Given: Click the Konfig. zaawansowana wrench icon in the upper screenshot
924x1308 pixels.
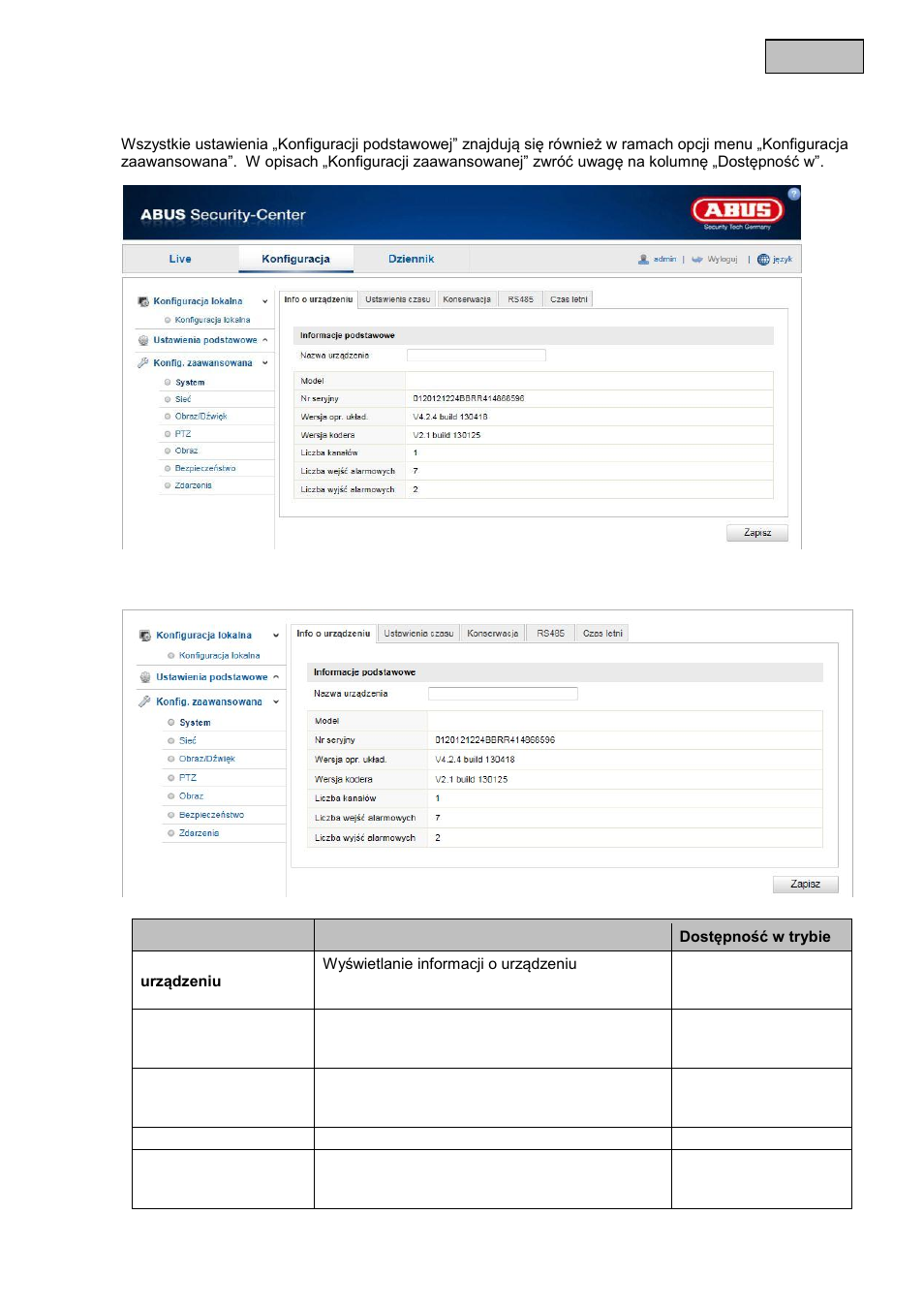Looking at the screenshot, I should coord(143,362).
